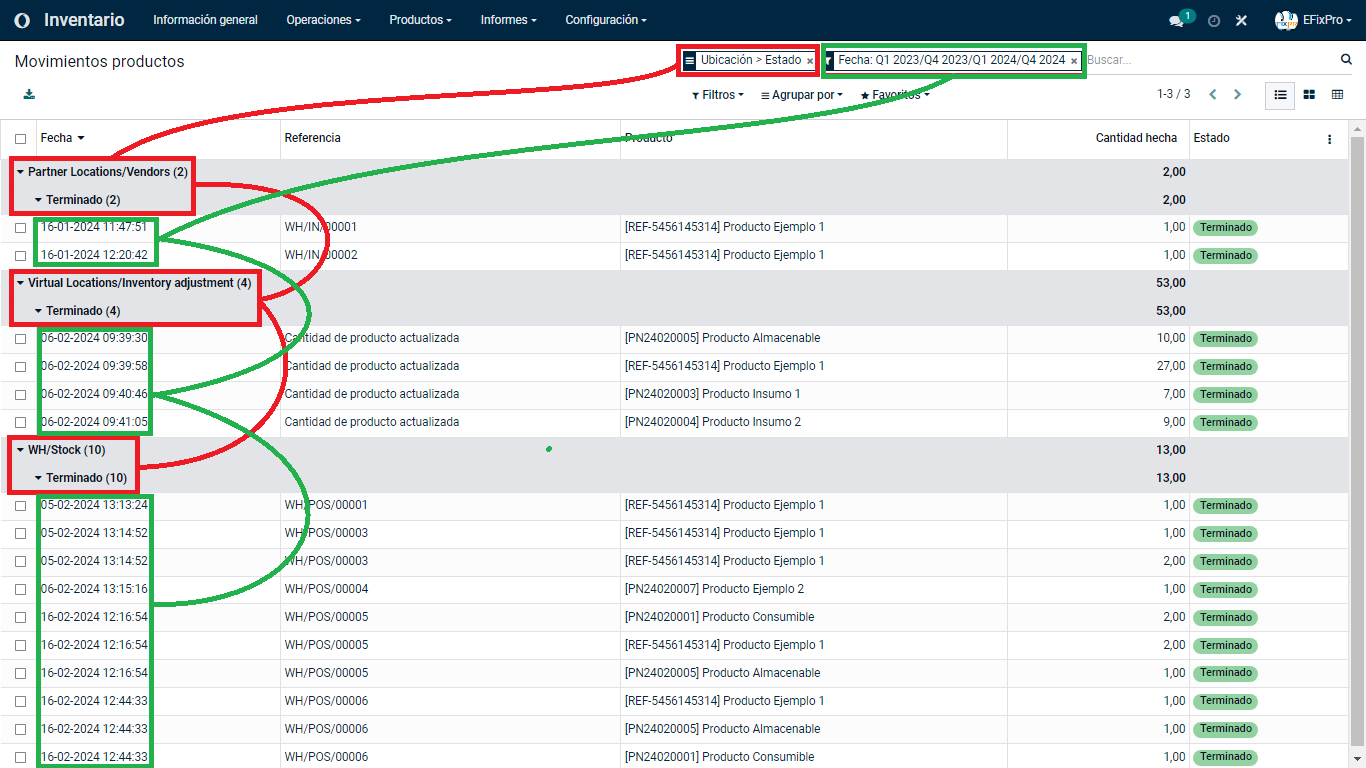The width and height of the screenshot is (1366, 768).
Task: Switch to pivot table view
Action: pyautogui.click(x=1337, y=95)
